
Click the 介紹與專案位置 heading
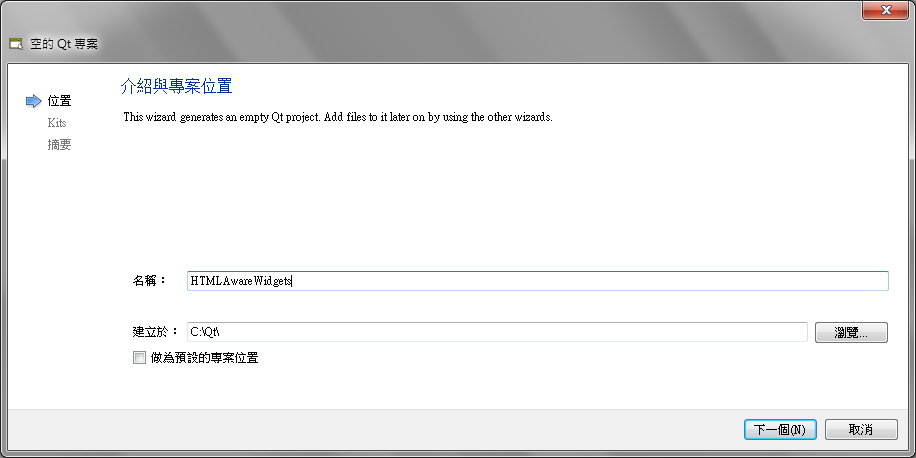pyautogui.click(x=176, y=86)
